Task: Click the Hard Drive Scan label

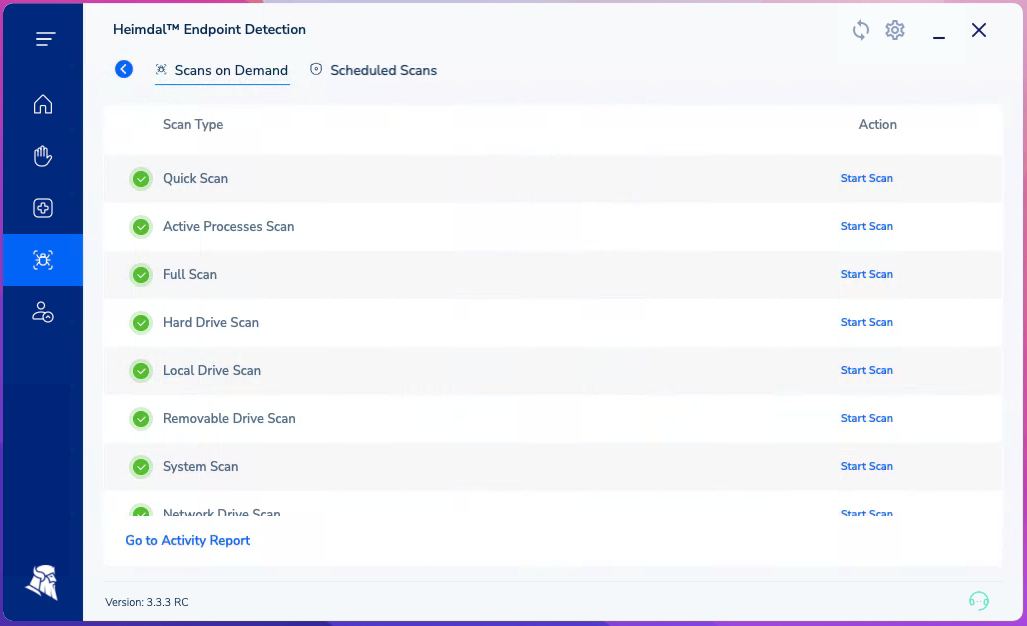Action: (211, 322)
